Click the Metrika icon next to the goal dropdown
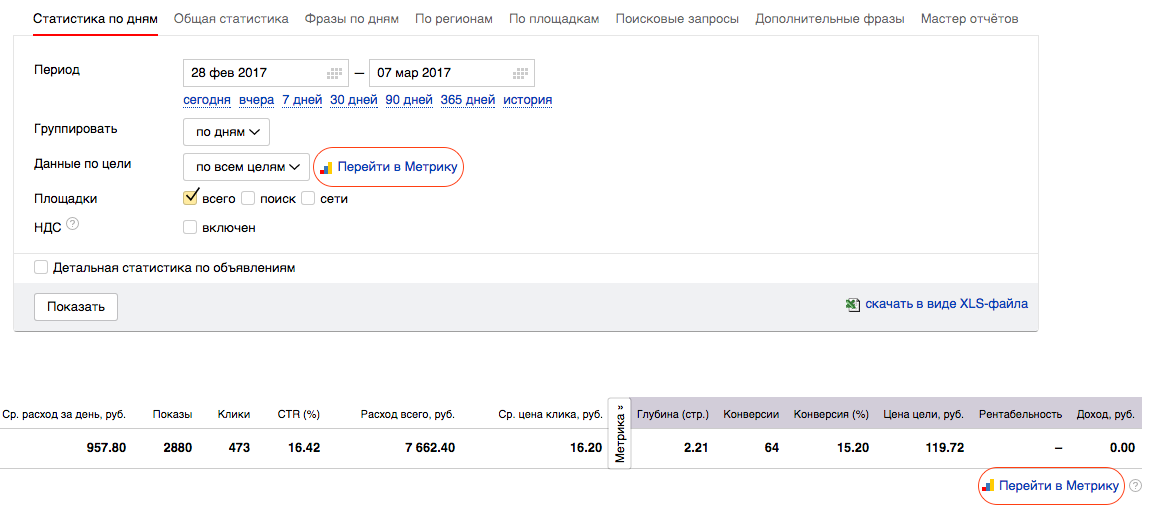 pos(327,167)
